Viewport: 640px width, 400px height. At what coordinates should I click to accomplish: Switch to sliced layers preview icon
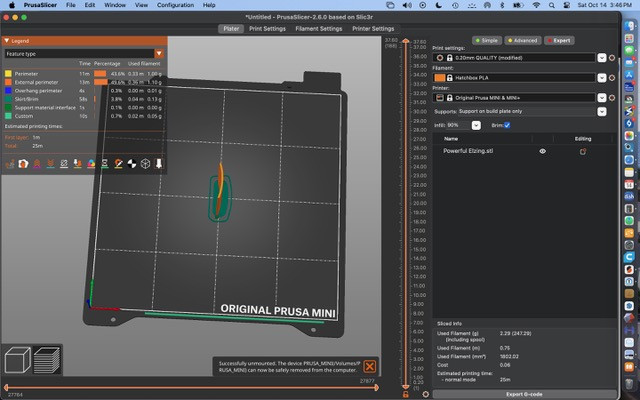click(48, 360)
